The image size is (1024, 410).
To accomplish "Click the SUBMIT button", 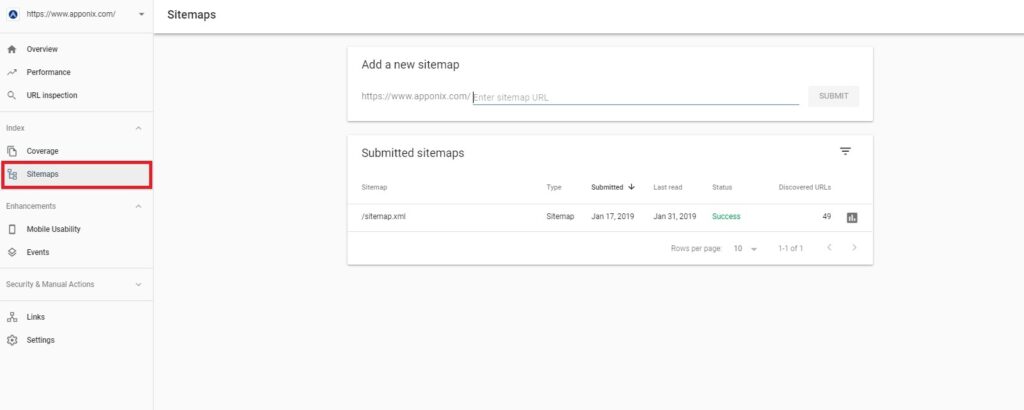I will [833, 96].
